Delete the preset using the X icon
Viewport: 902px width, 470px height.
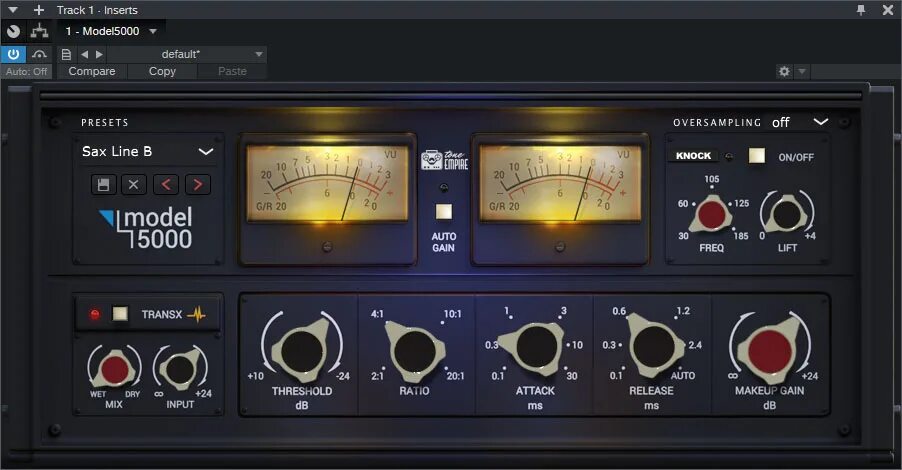(x=133, y=185)
